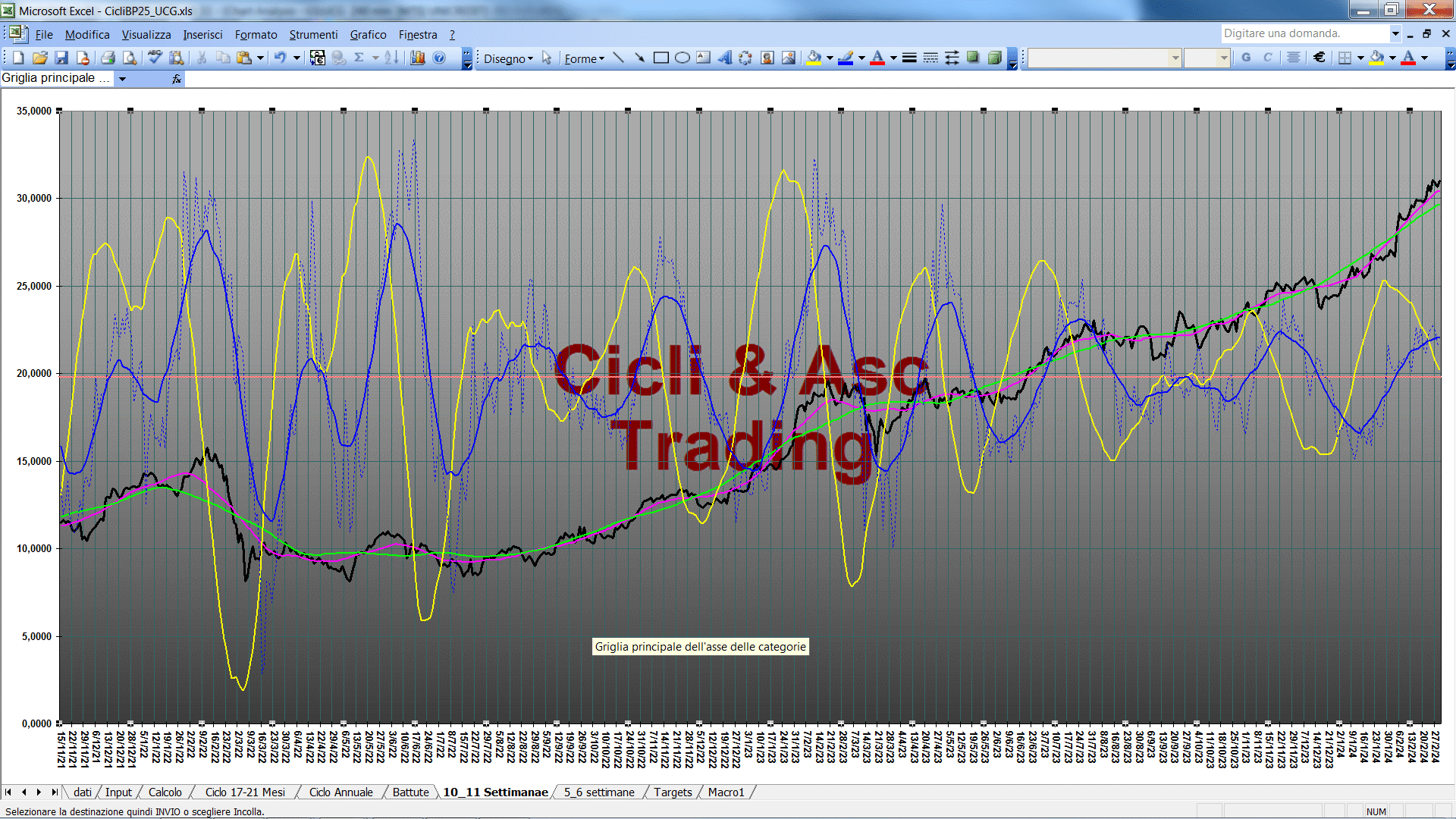This screenshot has width=1456, height=819.
Task: Apply yellow Fill Color on drawing toolbar
Action: pos(814,58)
